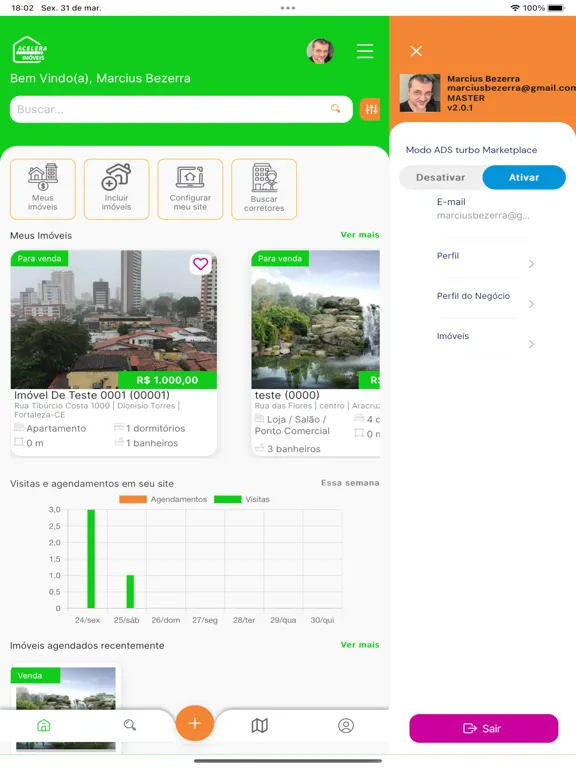The image size is (576, 768).
Task: Click the 25/sáb visits bar
Action: 130,592
